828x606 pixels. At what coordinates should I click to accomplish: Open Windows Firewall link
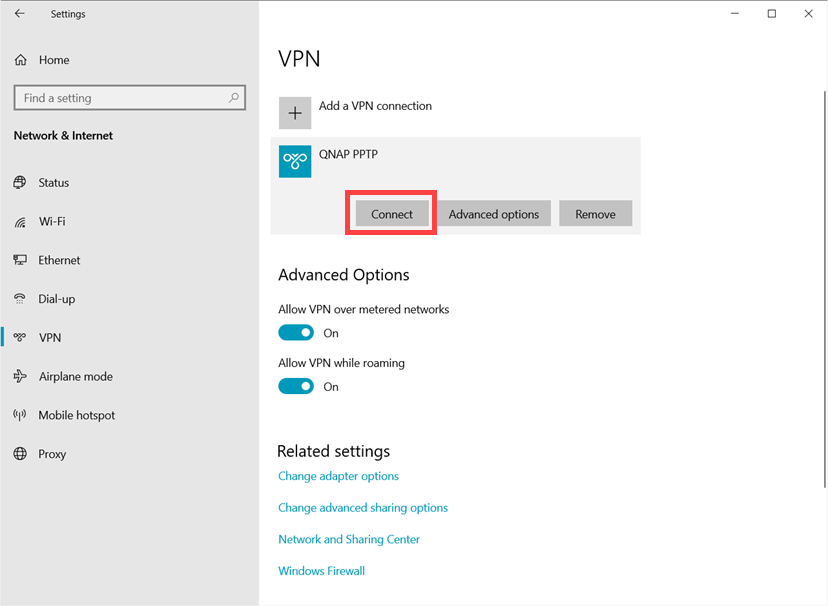(322, 571)
